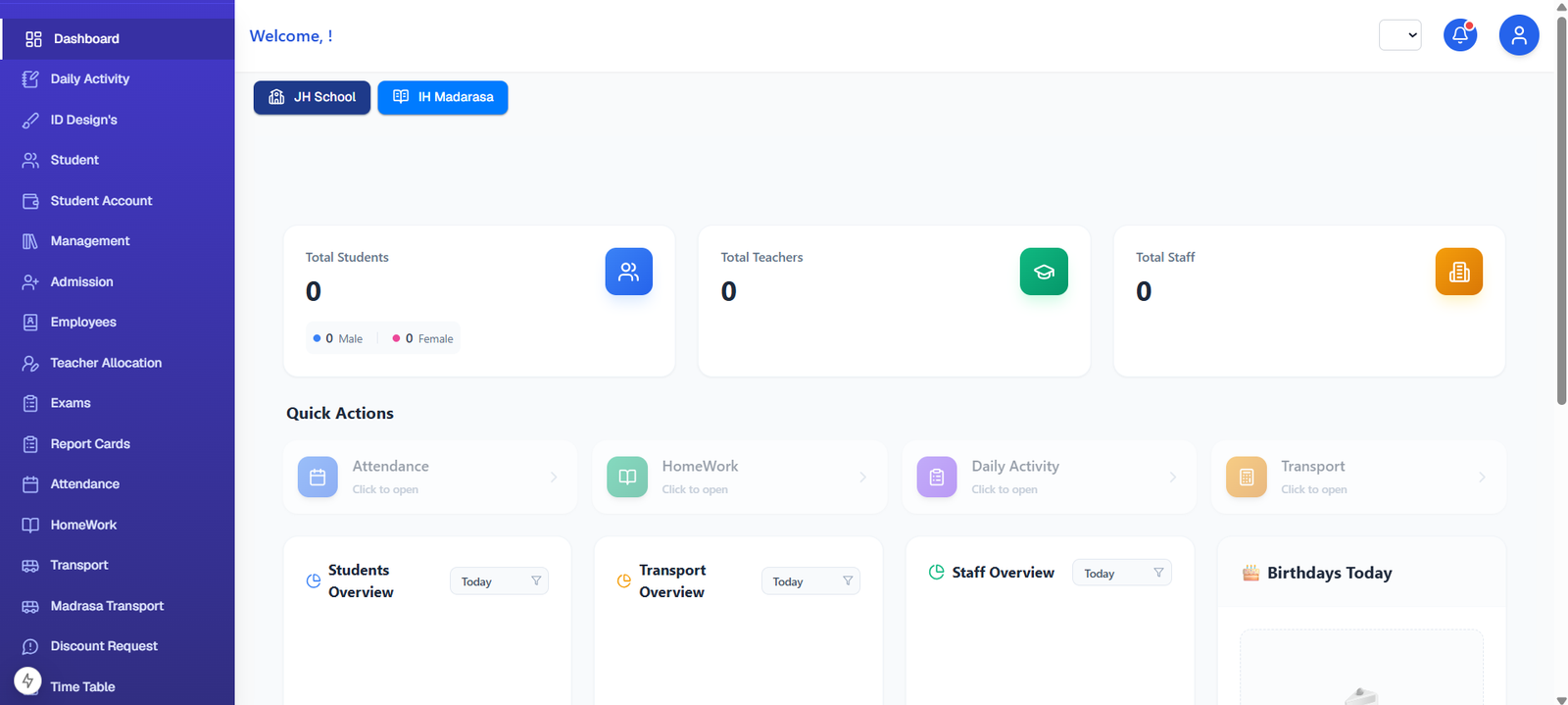
Task: Go to Dashboard in the sidebar
Action: [x=118, y=39]
